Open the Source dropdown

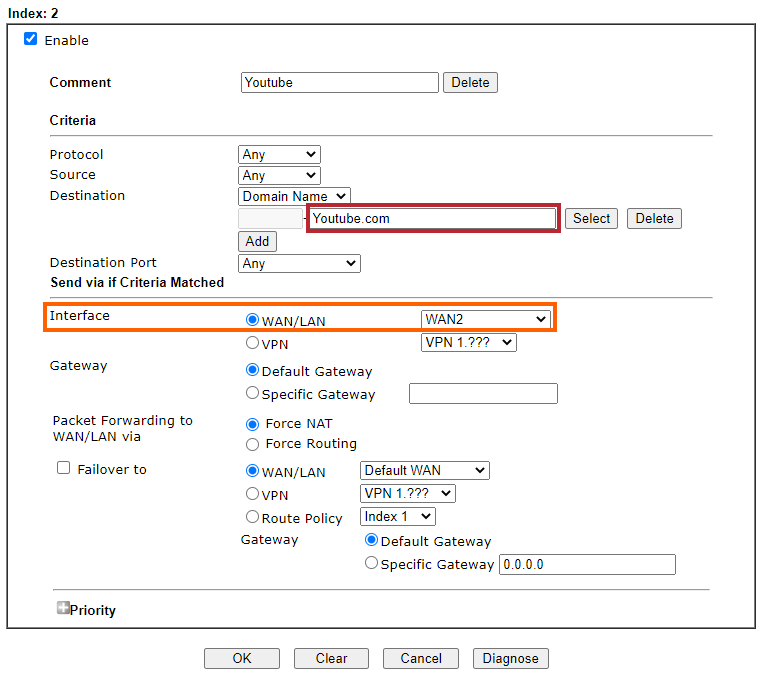[279, 175]
